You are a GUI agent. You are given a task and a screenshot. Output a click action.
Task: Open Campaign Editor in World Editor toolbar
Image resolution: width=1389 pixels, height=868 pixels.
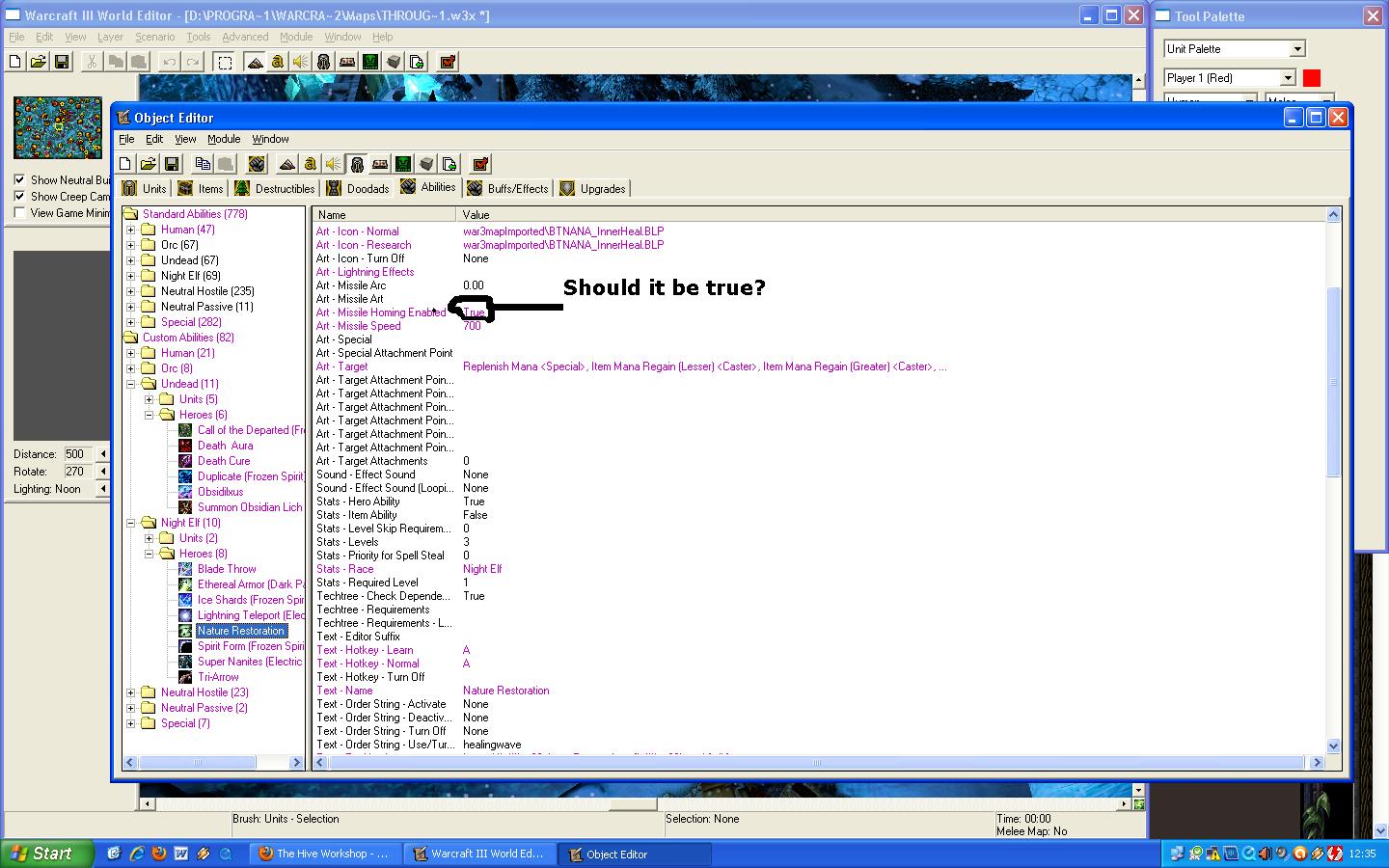click(347, 63)
